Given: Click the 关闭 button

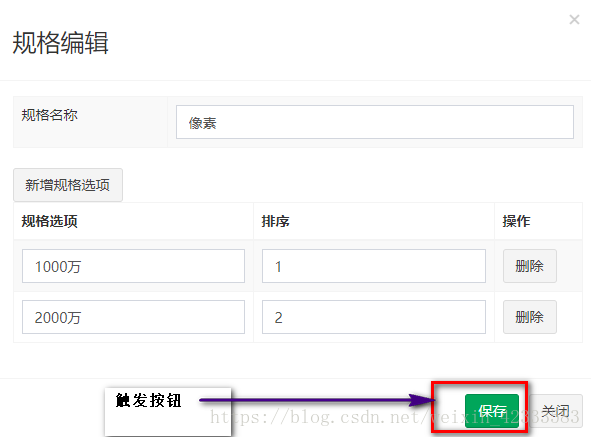Looking at the screenshot, I should coord(556,411).
